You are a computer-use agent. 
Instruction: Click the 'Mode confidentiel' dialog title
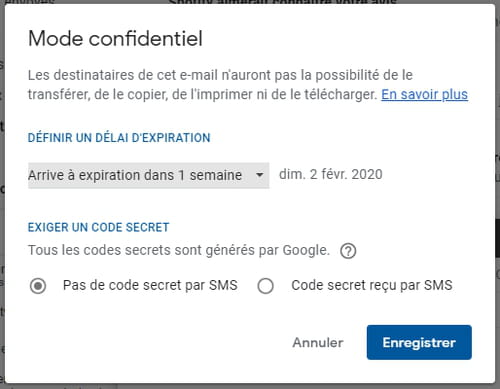pyautogui.click(x=115, y=38)
